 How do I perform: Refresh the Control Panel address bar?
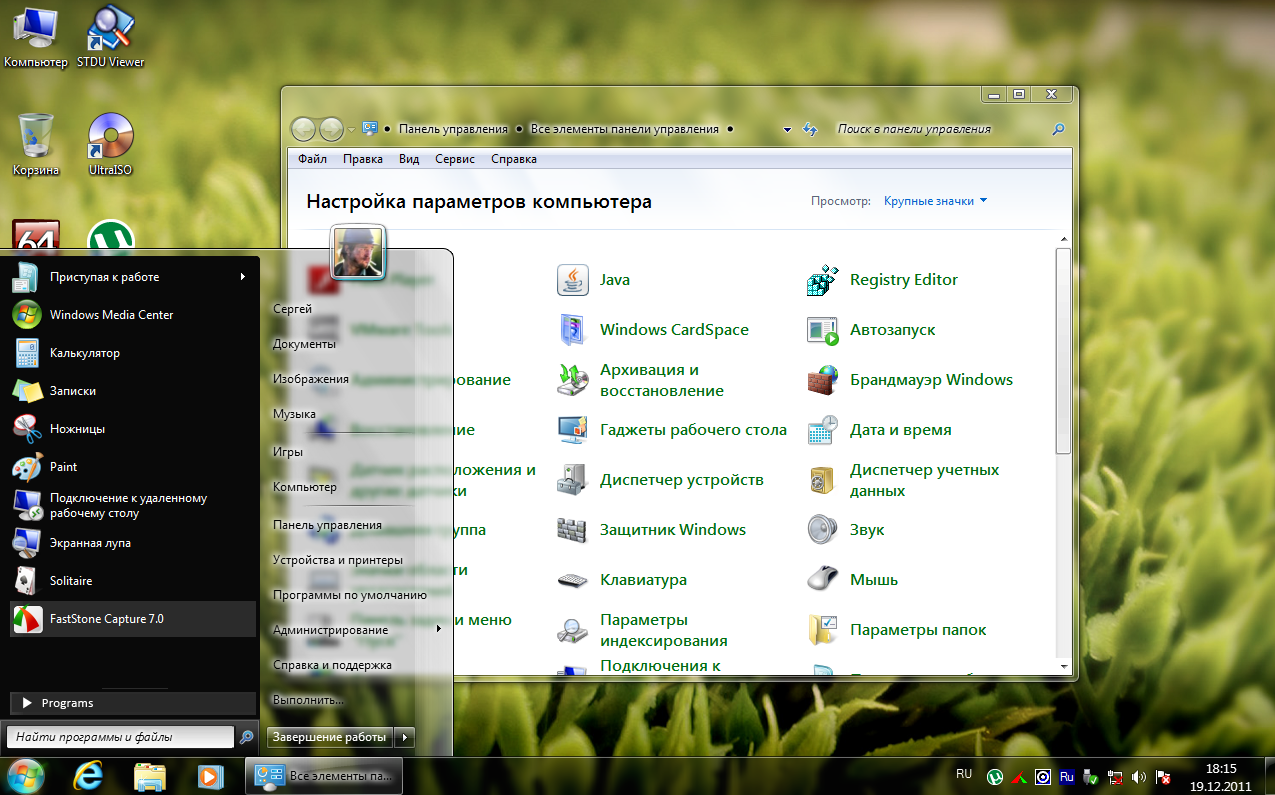click(811, 129)
